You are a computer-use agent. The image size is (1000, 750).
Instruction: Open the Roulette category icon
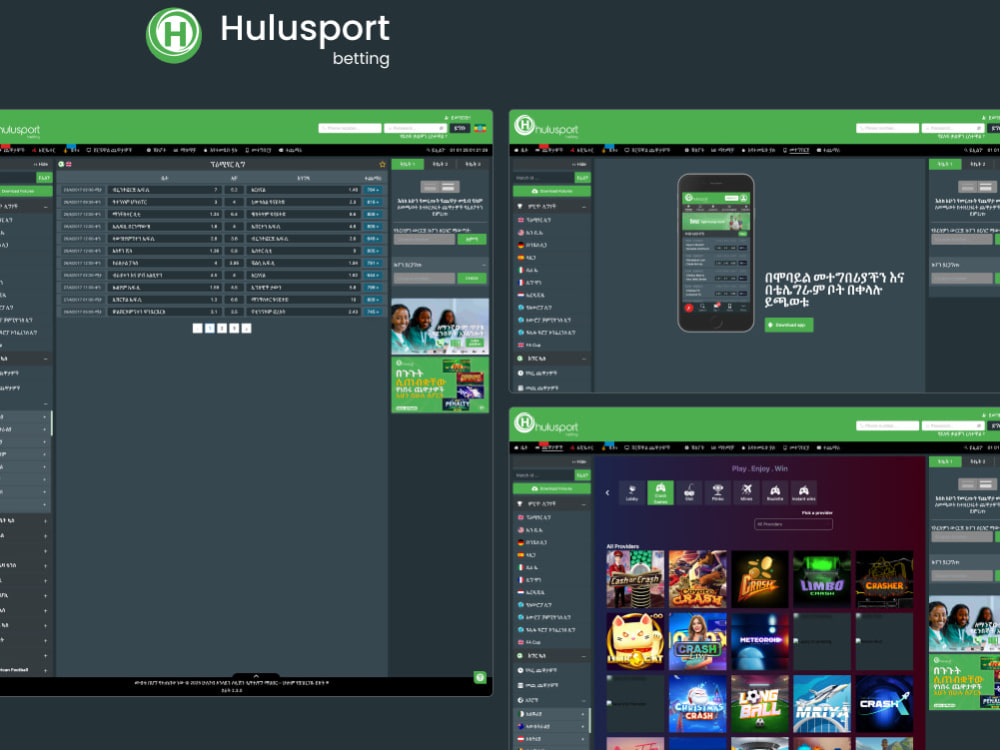775,492
